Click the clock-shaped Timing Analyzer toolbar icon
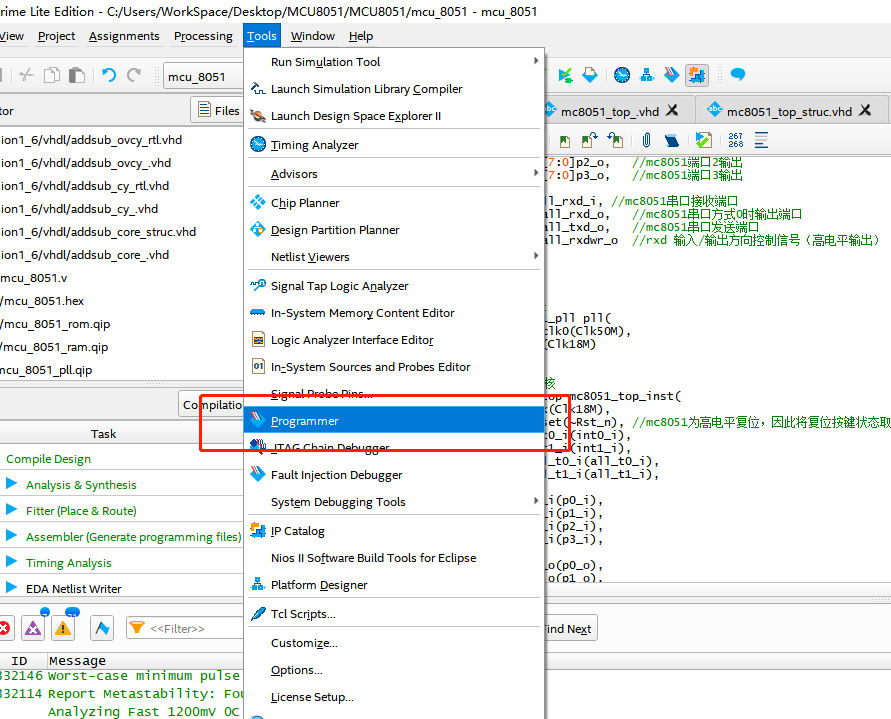Image resolution: width=891 pixels, height=719 pixels. (x=622, y=75)
